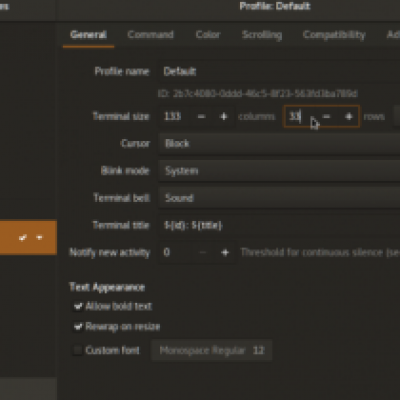Click the Monospace Regular font button

pyautogui.click(x=212, y=350)
